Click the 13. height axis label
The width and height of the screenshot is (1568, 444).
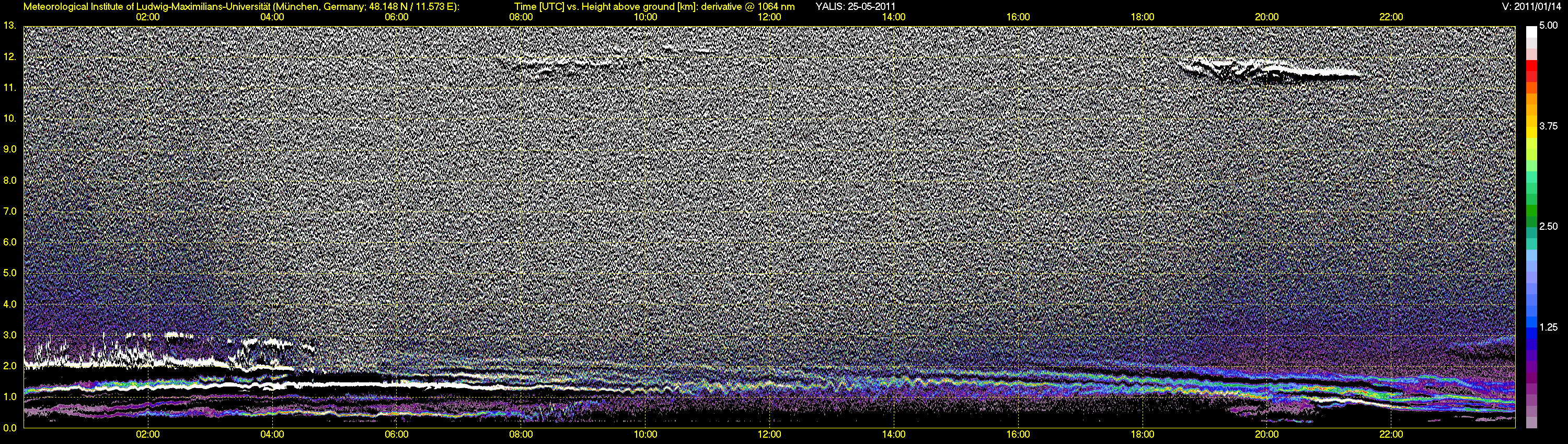[x=10, y=26]
